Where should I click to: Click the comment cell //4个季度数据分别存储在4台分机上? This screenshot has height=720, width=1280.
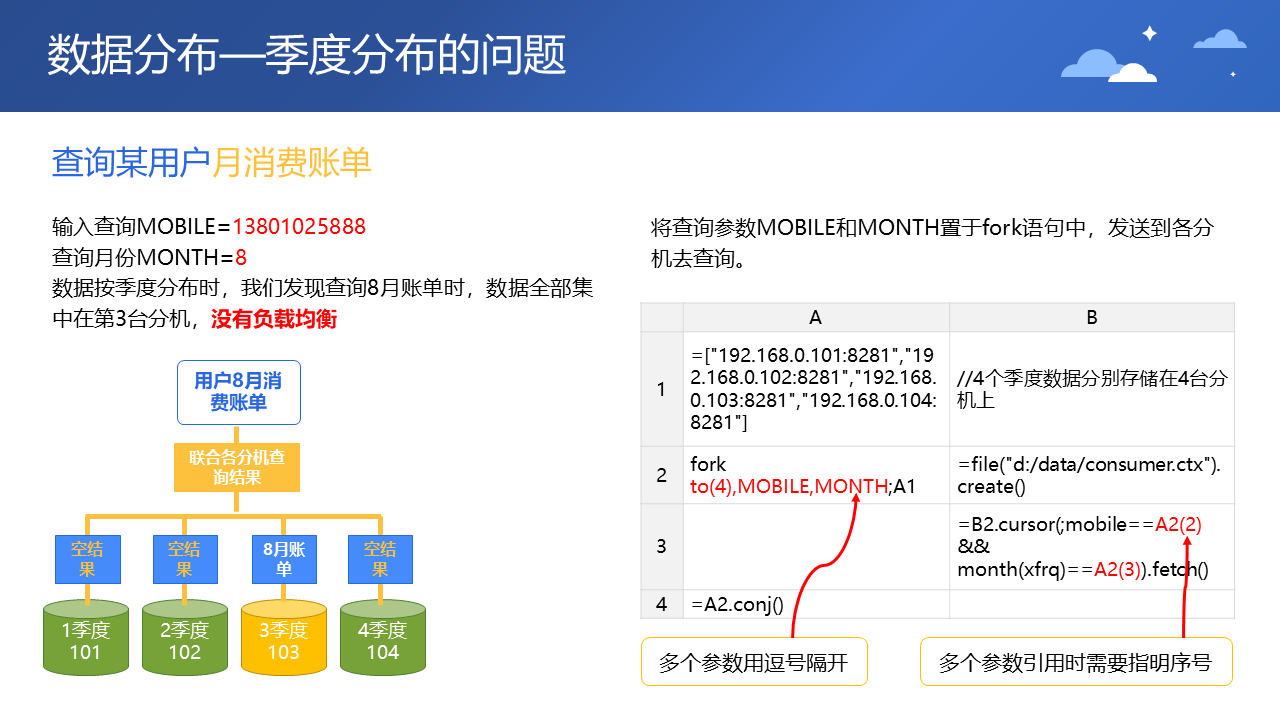coord(1092,389)
